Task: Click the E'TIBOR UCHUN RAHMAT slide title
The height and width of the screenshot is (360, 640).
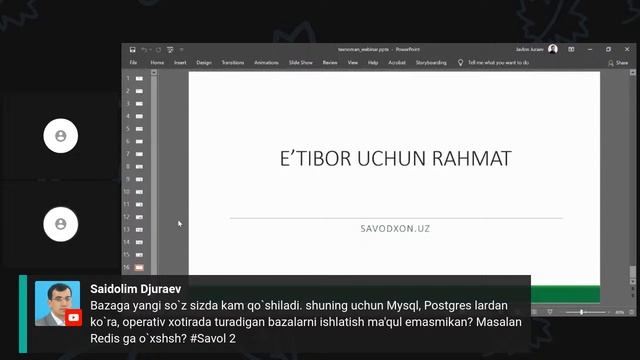Action: [396, 158]
